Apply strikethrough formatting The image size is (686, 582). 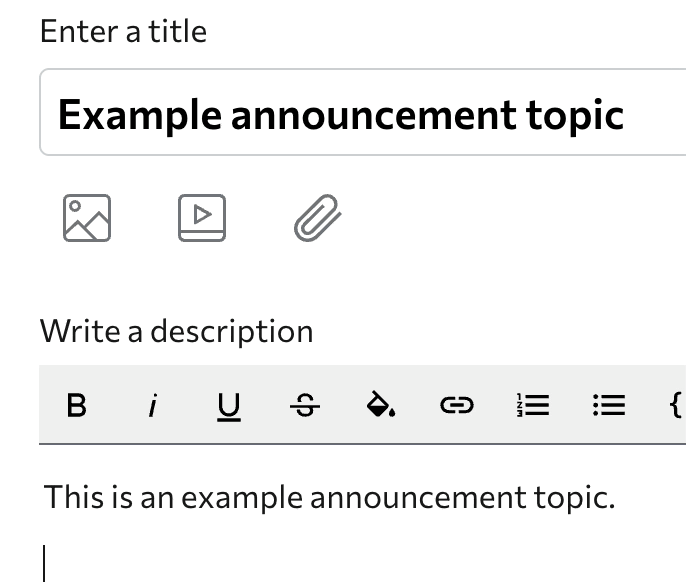tap(304, 405)
